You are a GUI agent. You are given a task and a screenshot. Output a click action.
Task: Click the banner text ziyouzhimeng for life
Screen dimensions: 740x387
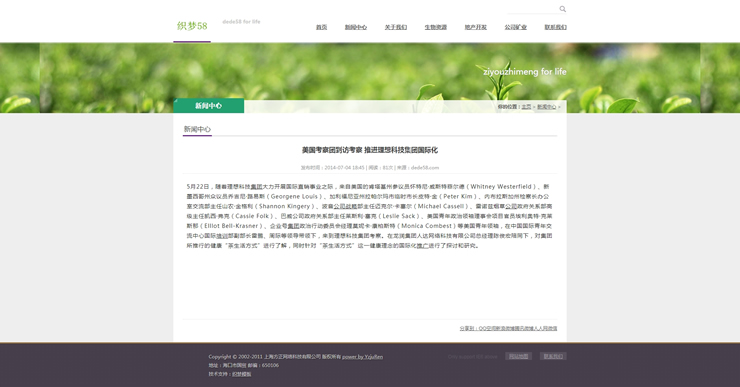[x=525, y=72]
